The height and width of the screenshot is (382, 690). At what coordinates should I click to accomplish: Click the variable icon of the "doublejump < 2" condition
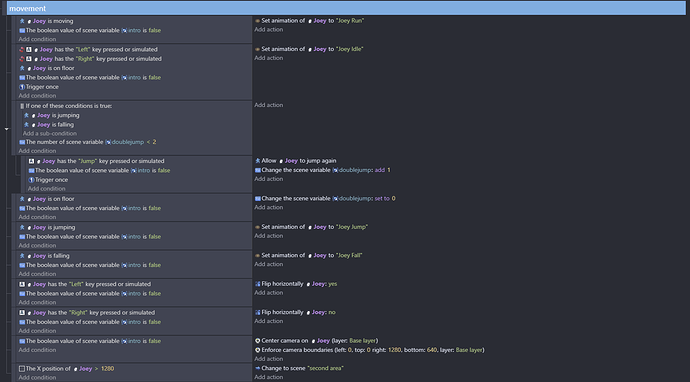pos(22,142)
